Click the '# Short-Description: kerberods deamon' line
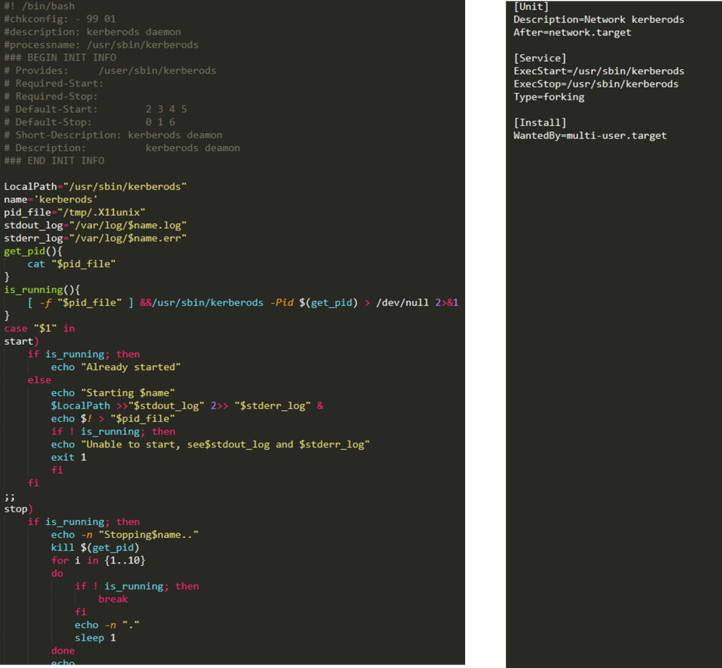The image size is (722, 668). pos(113,135)
